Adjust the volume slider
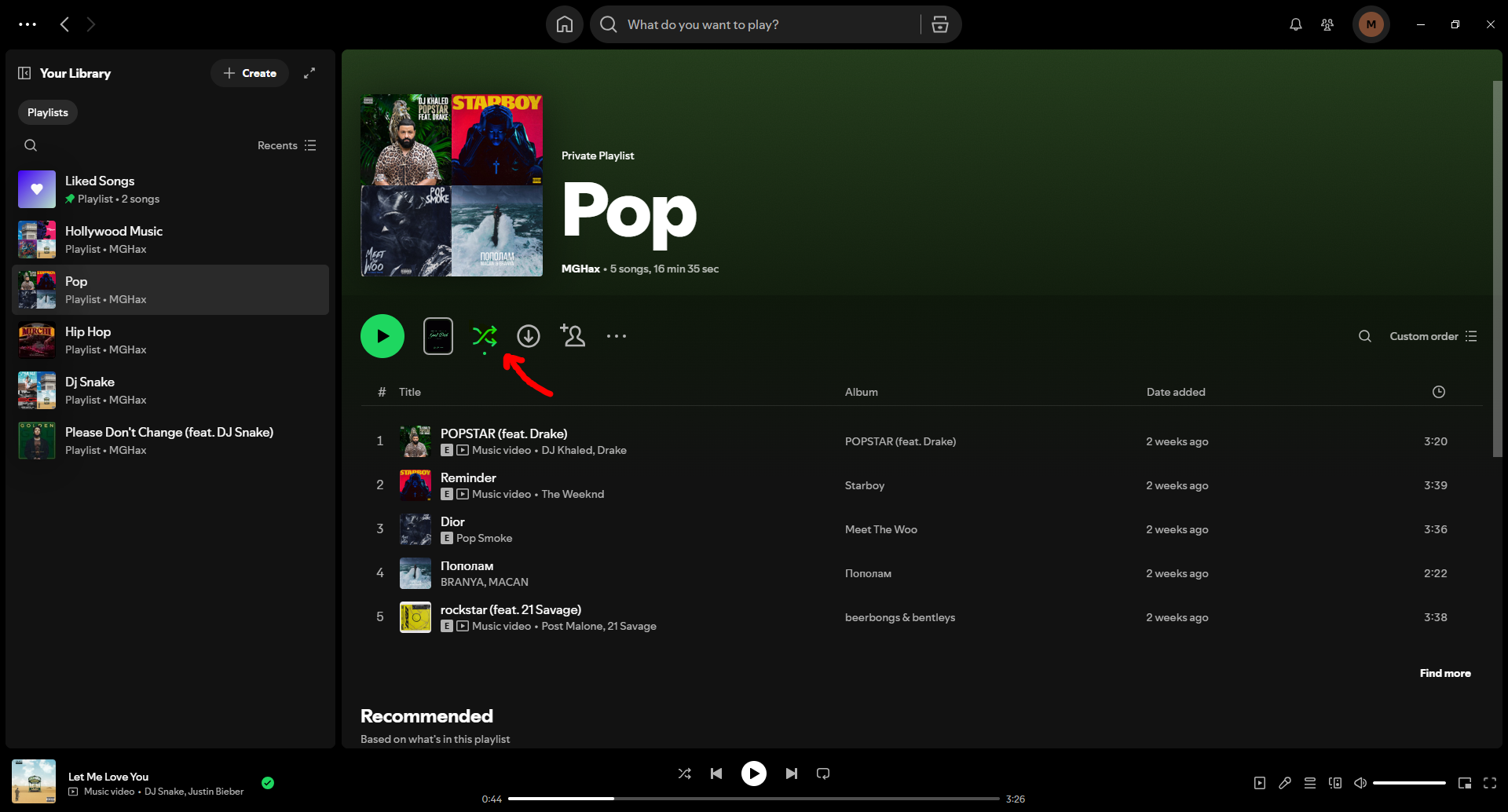This screenshot has width=1508, height=812. coord(1409,783)
